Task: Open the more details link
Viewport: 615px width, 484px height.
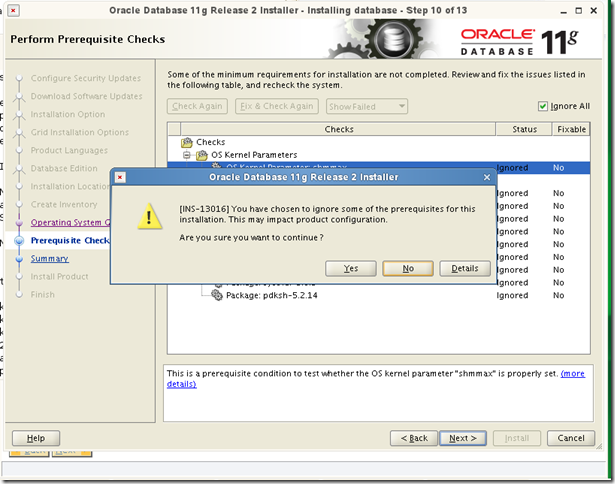Action: tap(573, 373)
